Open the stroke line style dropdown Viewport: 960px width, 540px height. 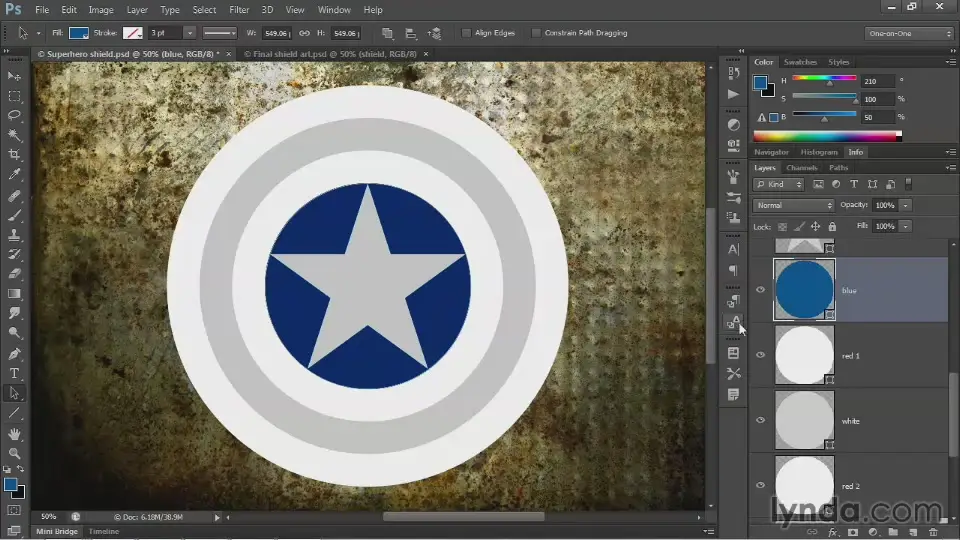(x=219, y=33)
